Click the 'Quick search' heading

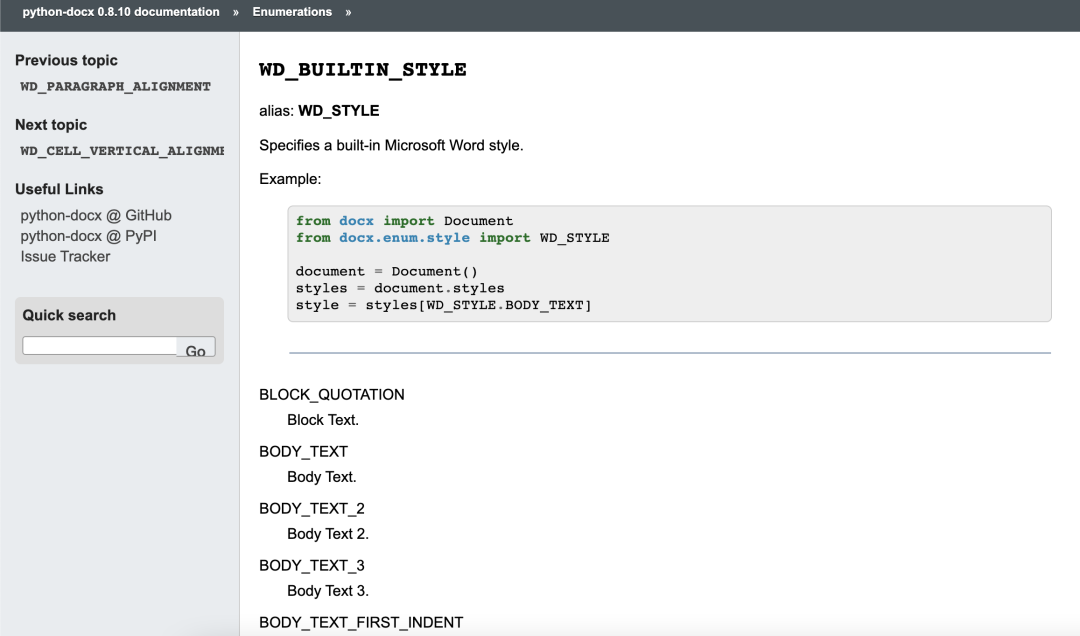69,316
